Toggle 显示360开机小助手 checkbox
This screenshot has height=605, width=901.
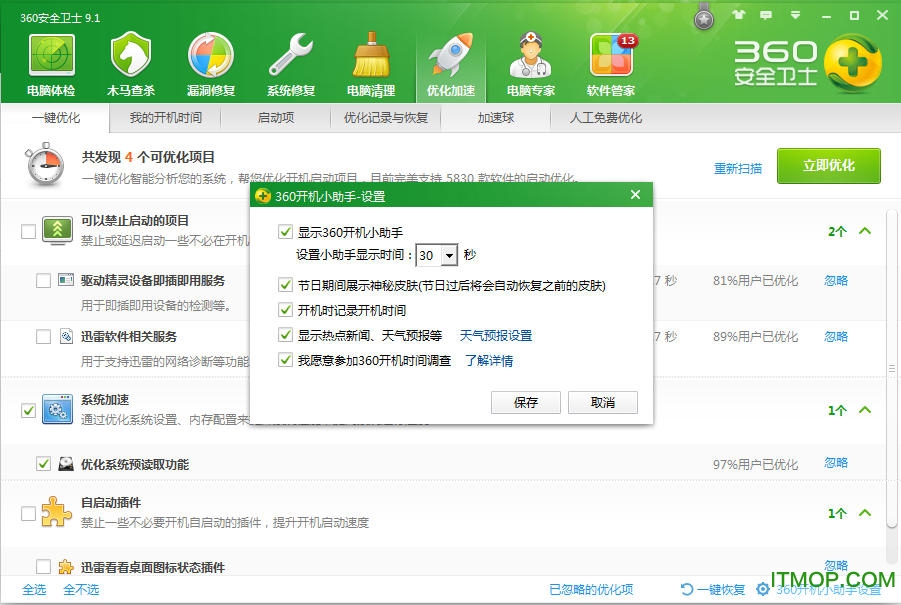coord(285,232)
